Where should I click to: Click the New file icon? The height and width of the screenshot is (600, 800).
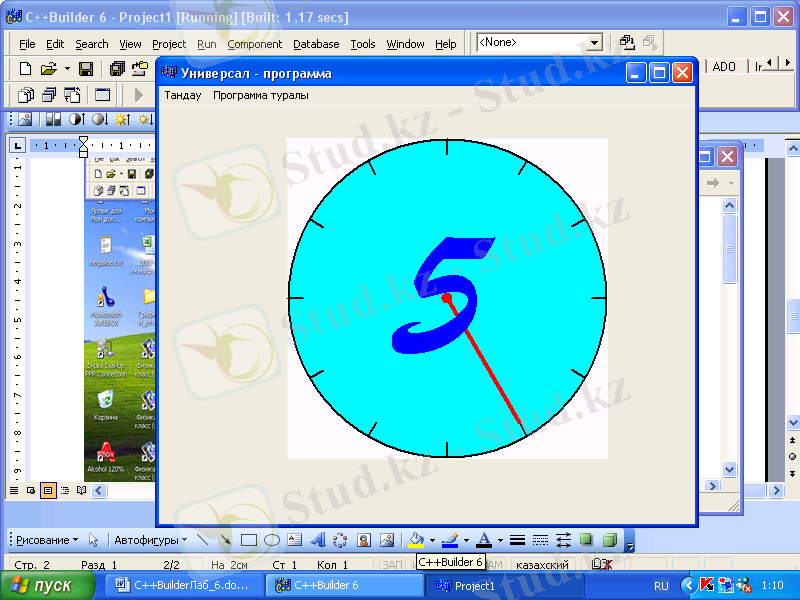click(x=26, y=68)
